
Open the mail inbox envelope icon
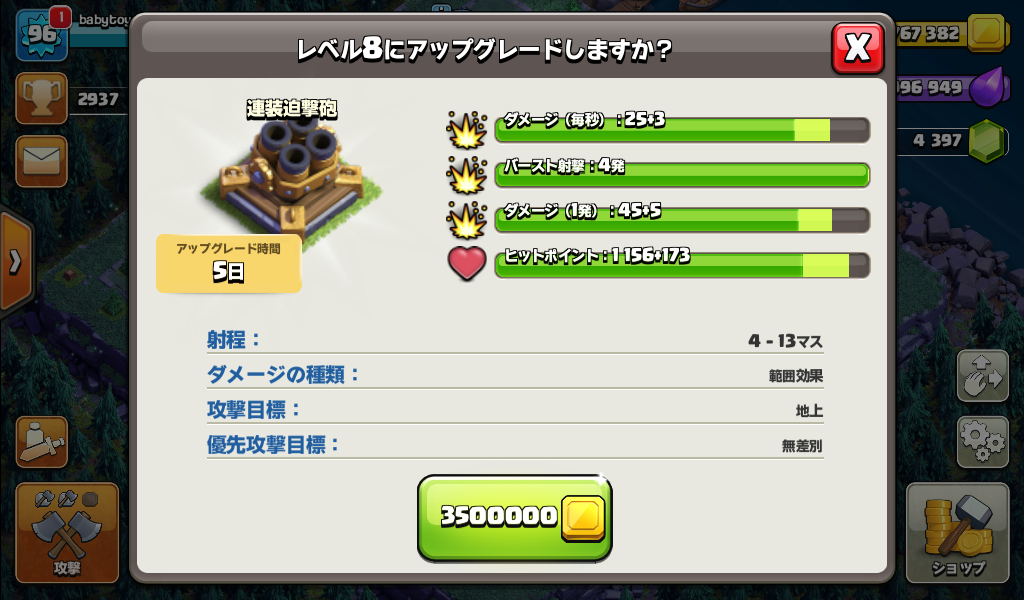pyautogui.click(x=41, y=161)
